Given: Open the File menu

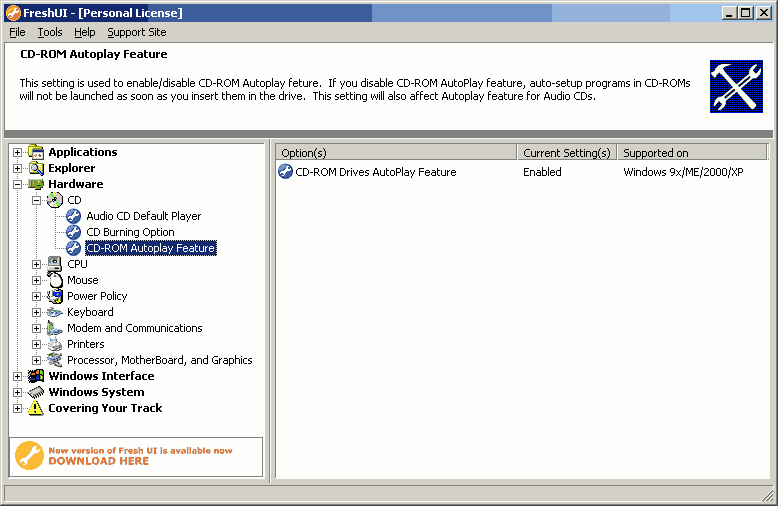Looking at the screenshot, I should pyautogui.click(x=17, y=32).
